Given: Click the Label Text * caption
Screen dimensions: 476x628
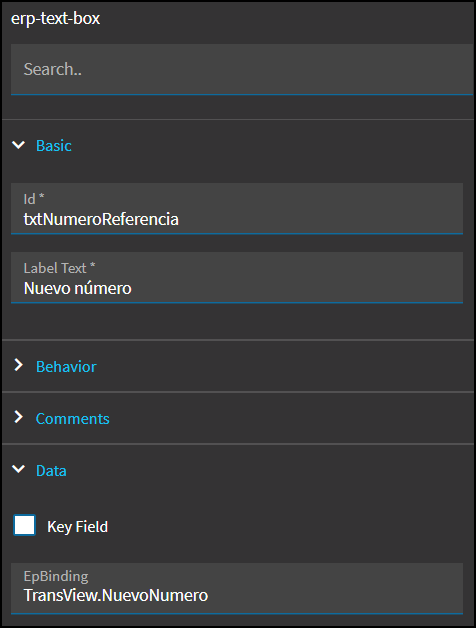Looking at the screenshot, I should point(59,268).
